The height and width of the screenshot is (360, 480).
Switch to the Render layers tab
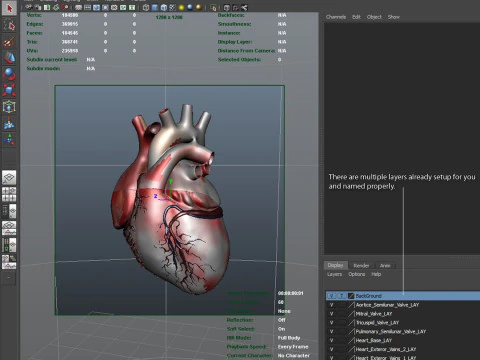(361, 265)
